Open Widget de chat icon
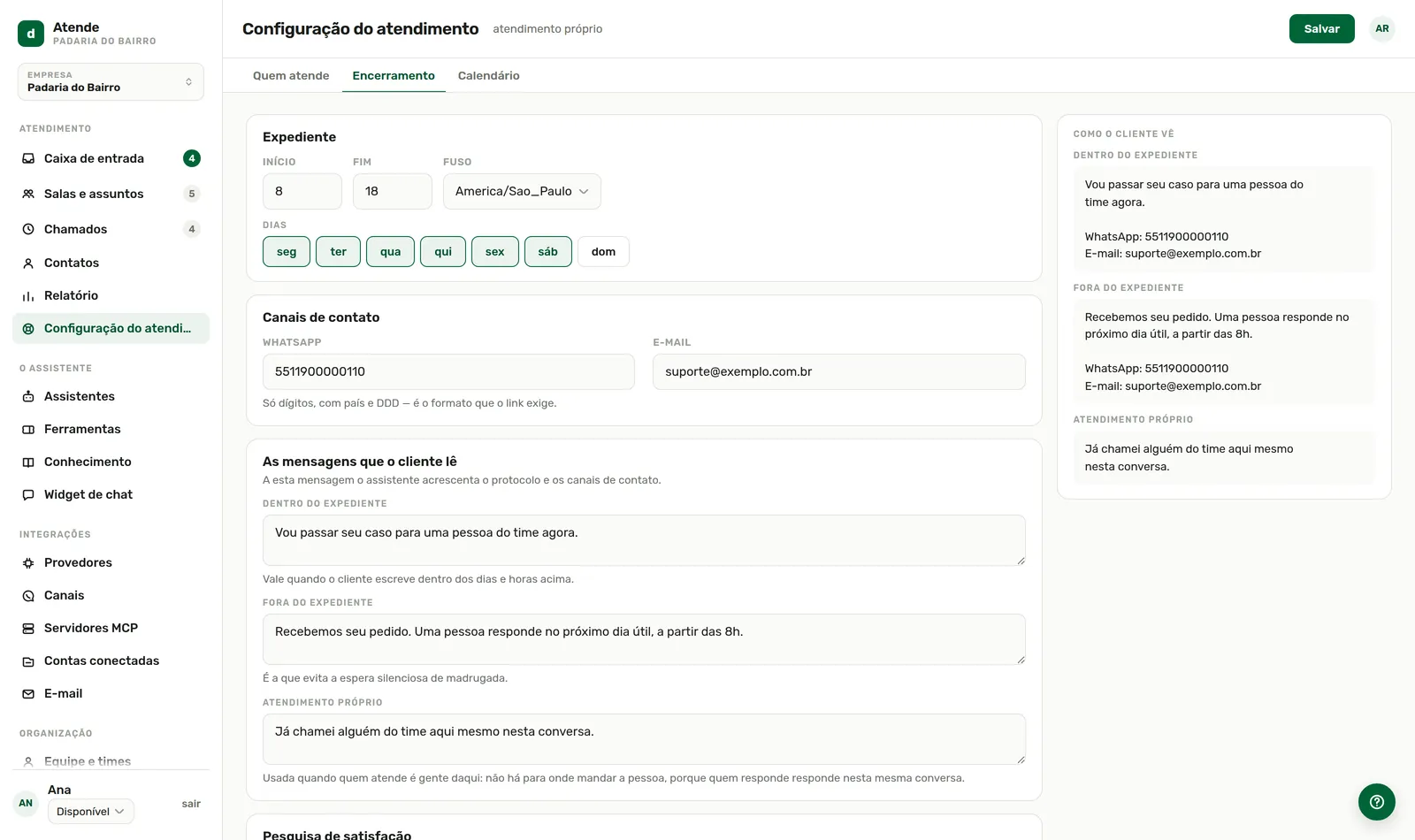The image size is (1415, 840). point(28,495)
